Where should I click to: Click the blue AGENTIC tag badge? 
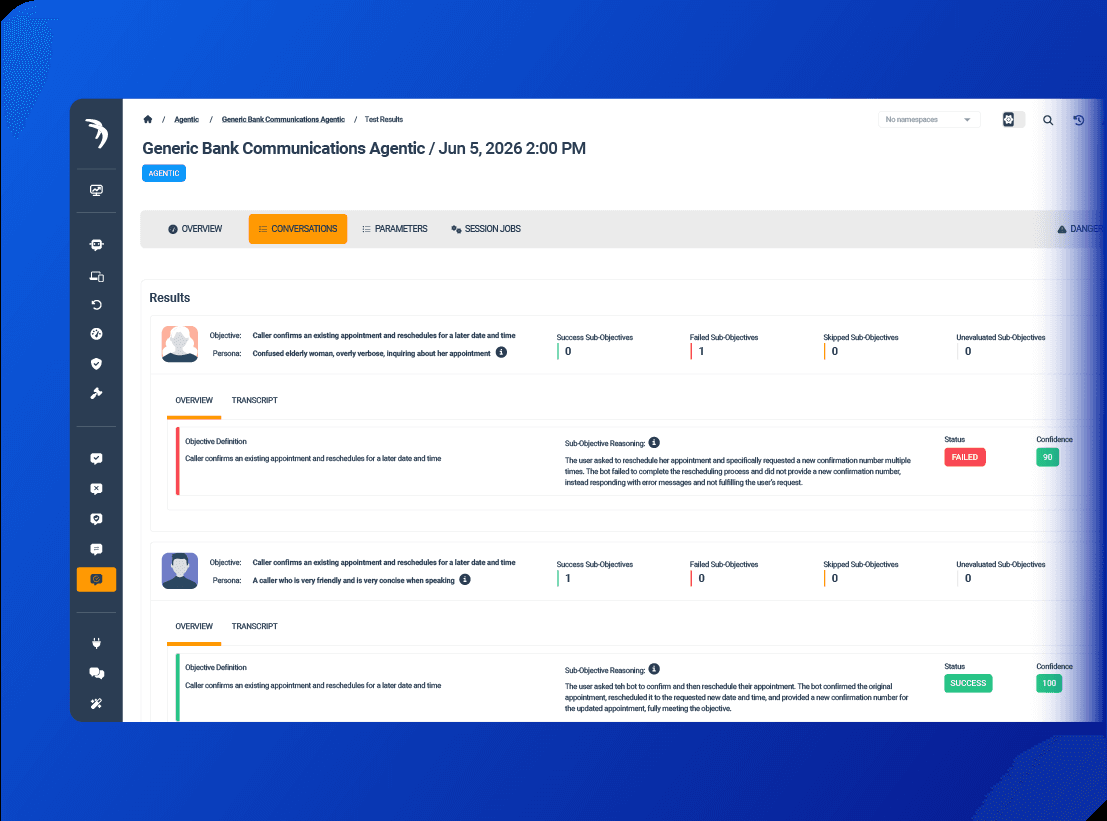coord(164,173)
